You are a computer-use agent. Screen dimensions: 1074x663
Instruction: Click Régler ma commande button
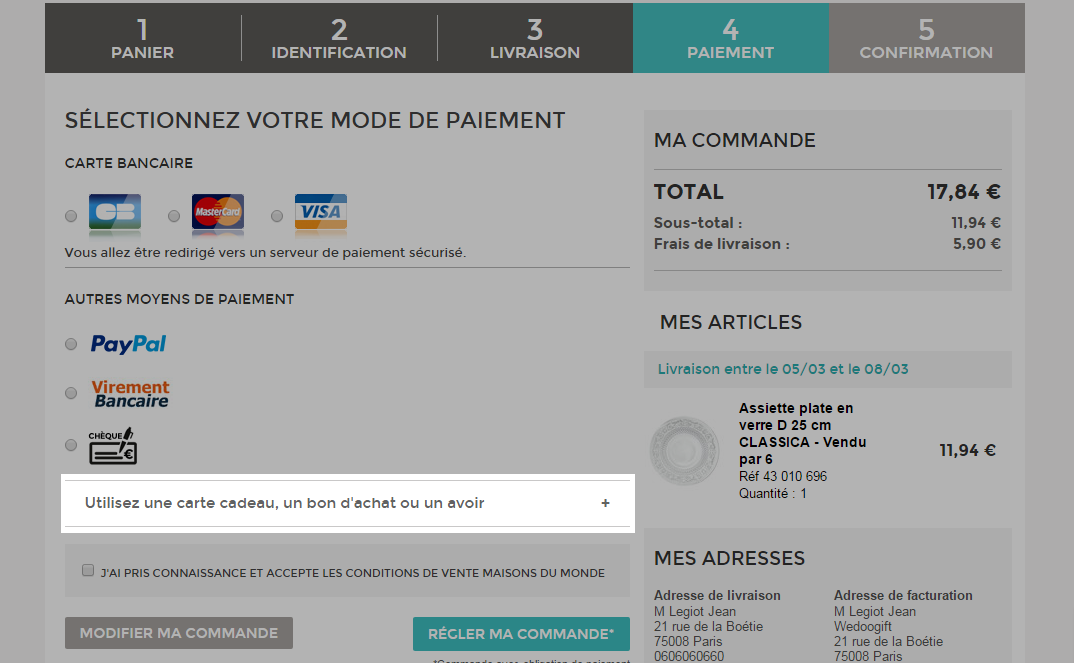click(521, 634)
